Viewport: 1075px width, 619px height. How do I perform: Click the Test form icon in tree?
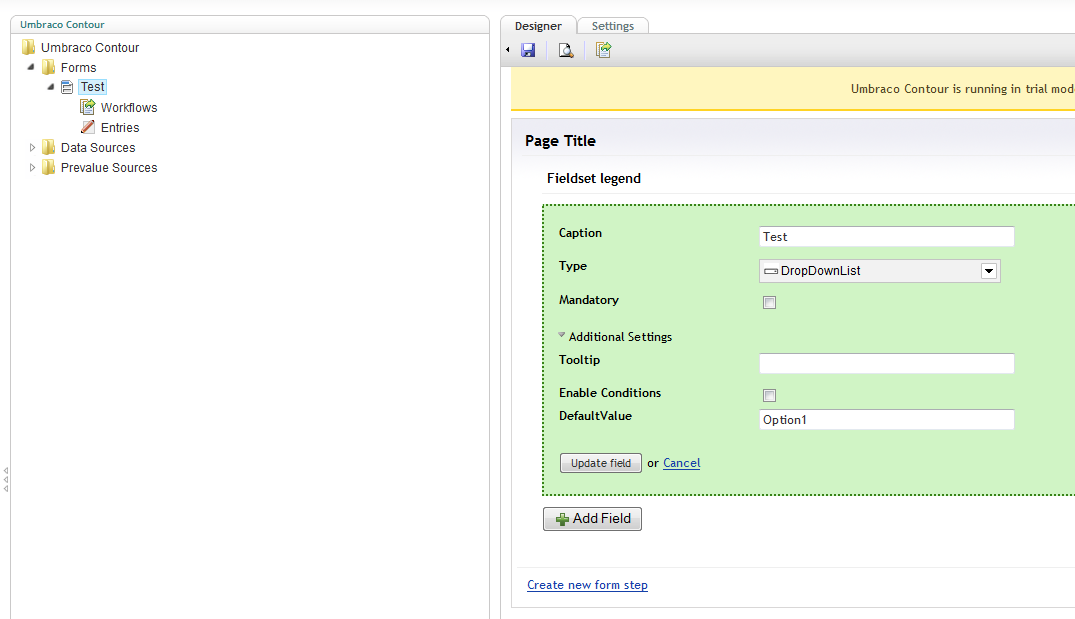67,87
